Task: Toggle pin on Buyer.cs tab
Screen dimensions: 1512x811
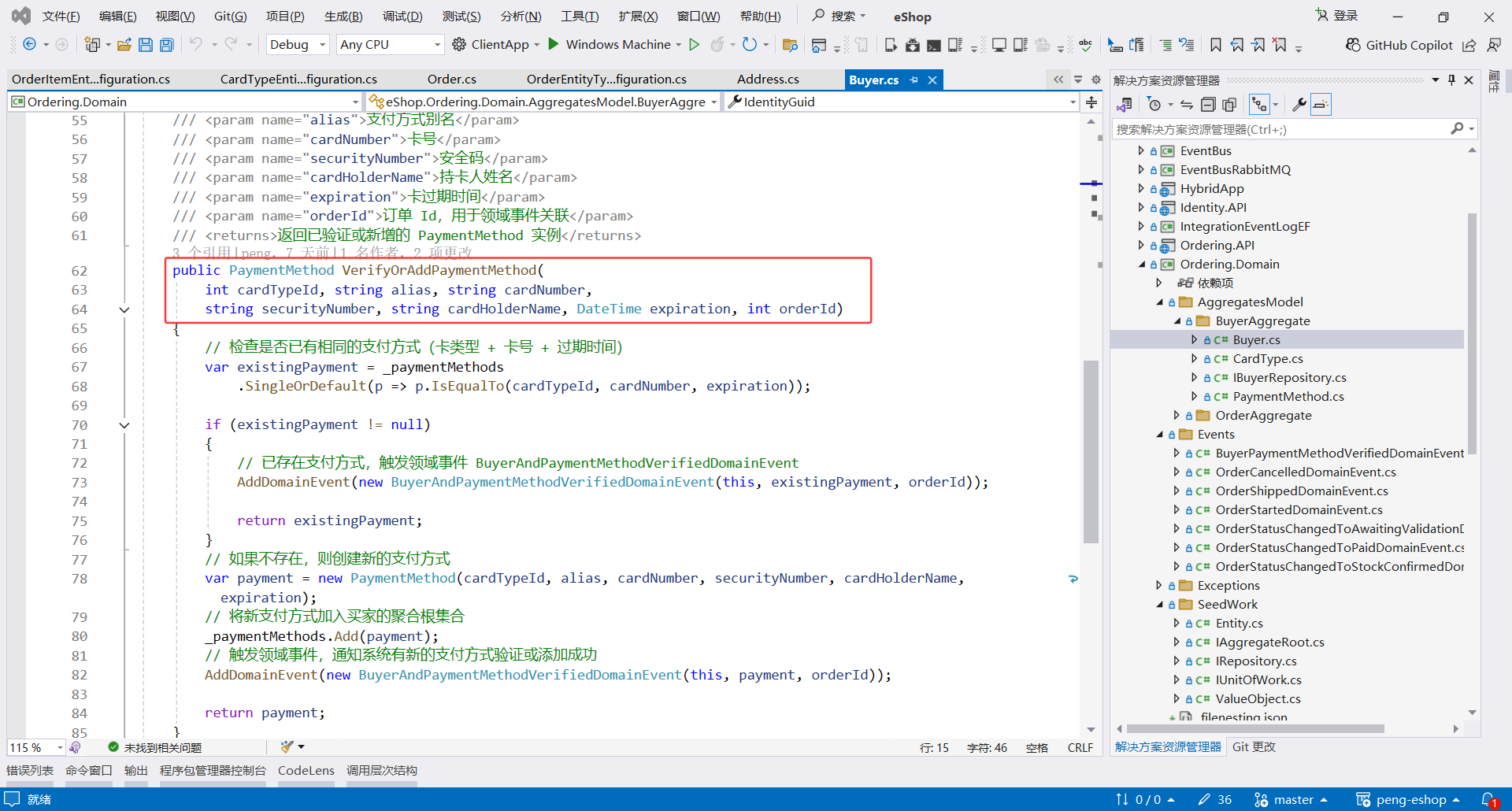Action: click(914, 80)
